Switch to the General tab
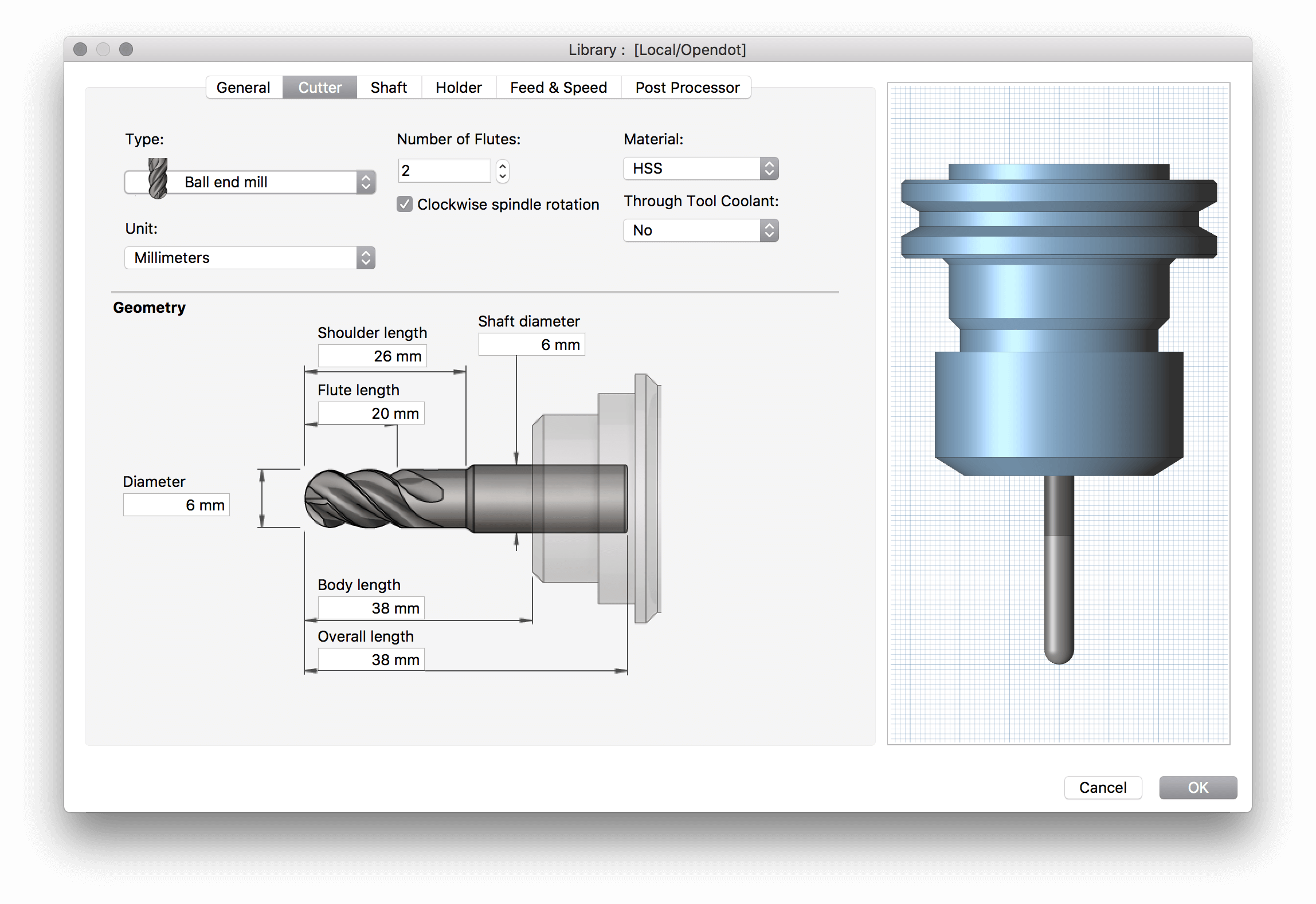Image resolution: width=1316 pixels, height=904 pixels. coord(244,88)
